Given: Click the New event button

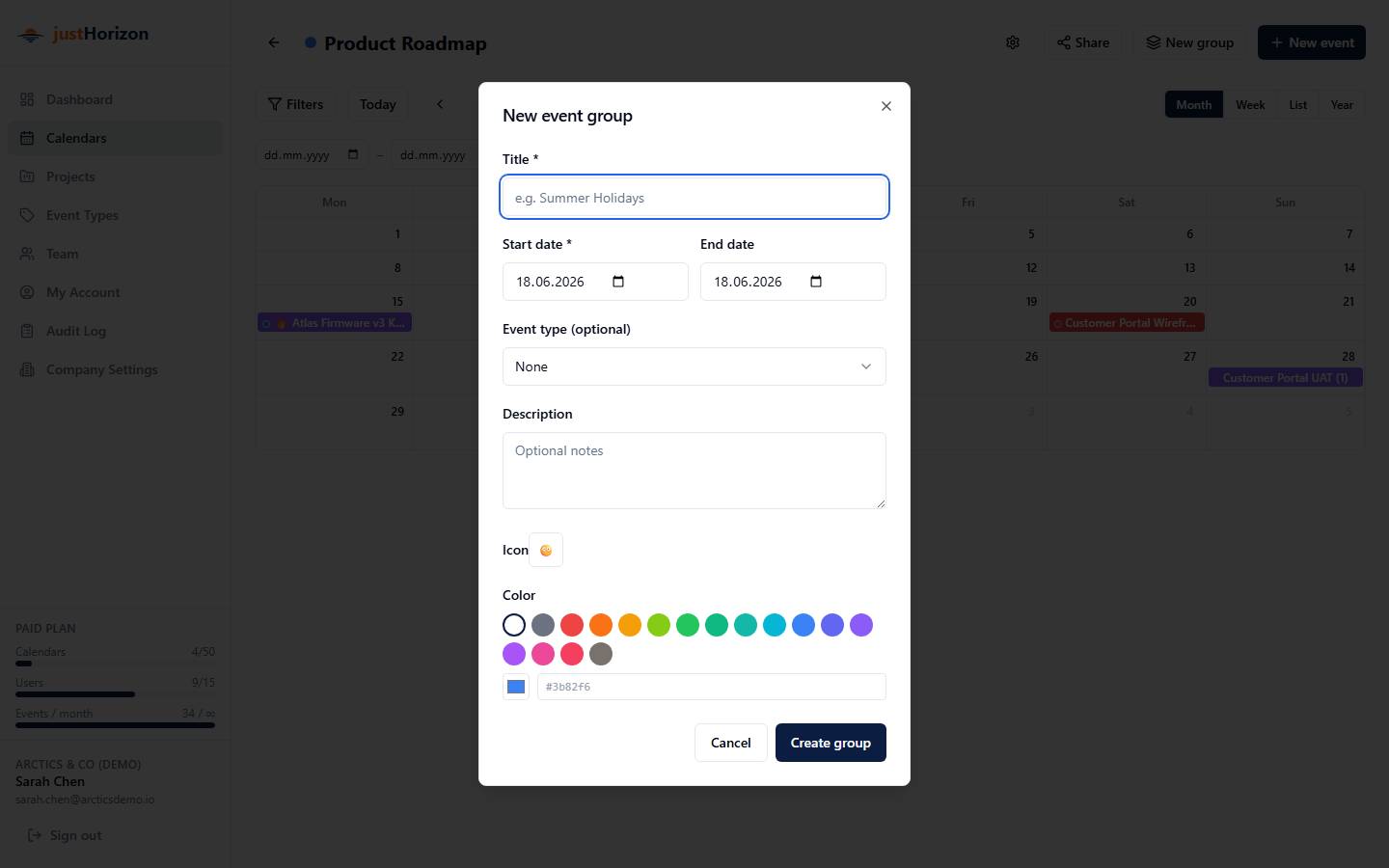Looking at the screenshot, I should [x=1312, y=42].
